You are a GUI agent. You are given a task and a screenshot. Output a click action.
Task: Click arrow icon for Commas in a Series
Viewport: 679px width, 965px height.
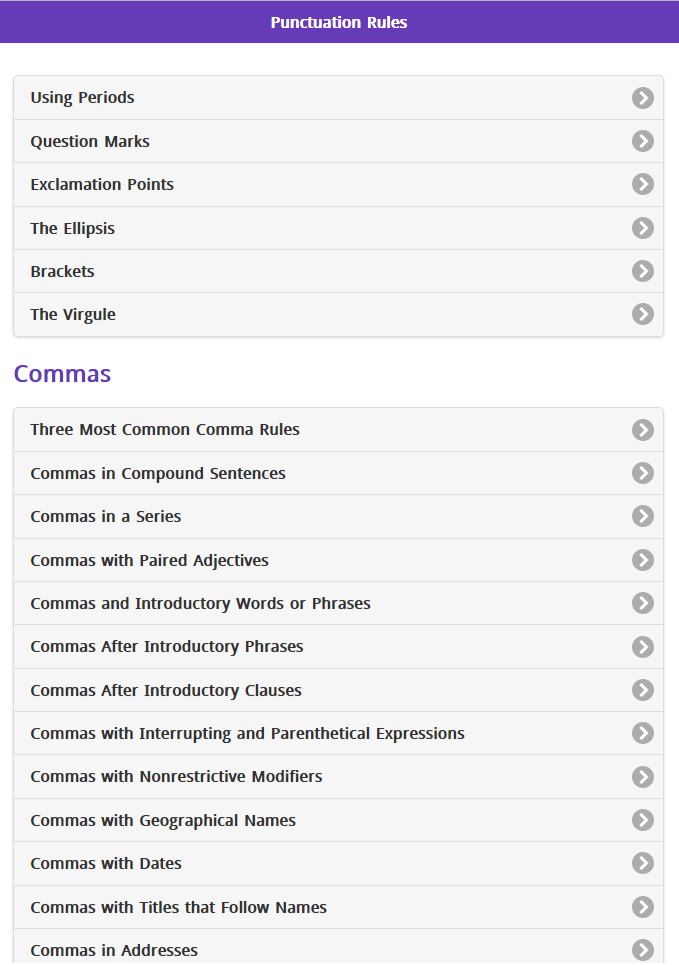pyautogui.click(x=643, y=516)
